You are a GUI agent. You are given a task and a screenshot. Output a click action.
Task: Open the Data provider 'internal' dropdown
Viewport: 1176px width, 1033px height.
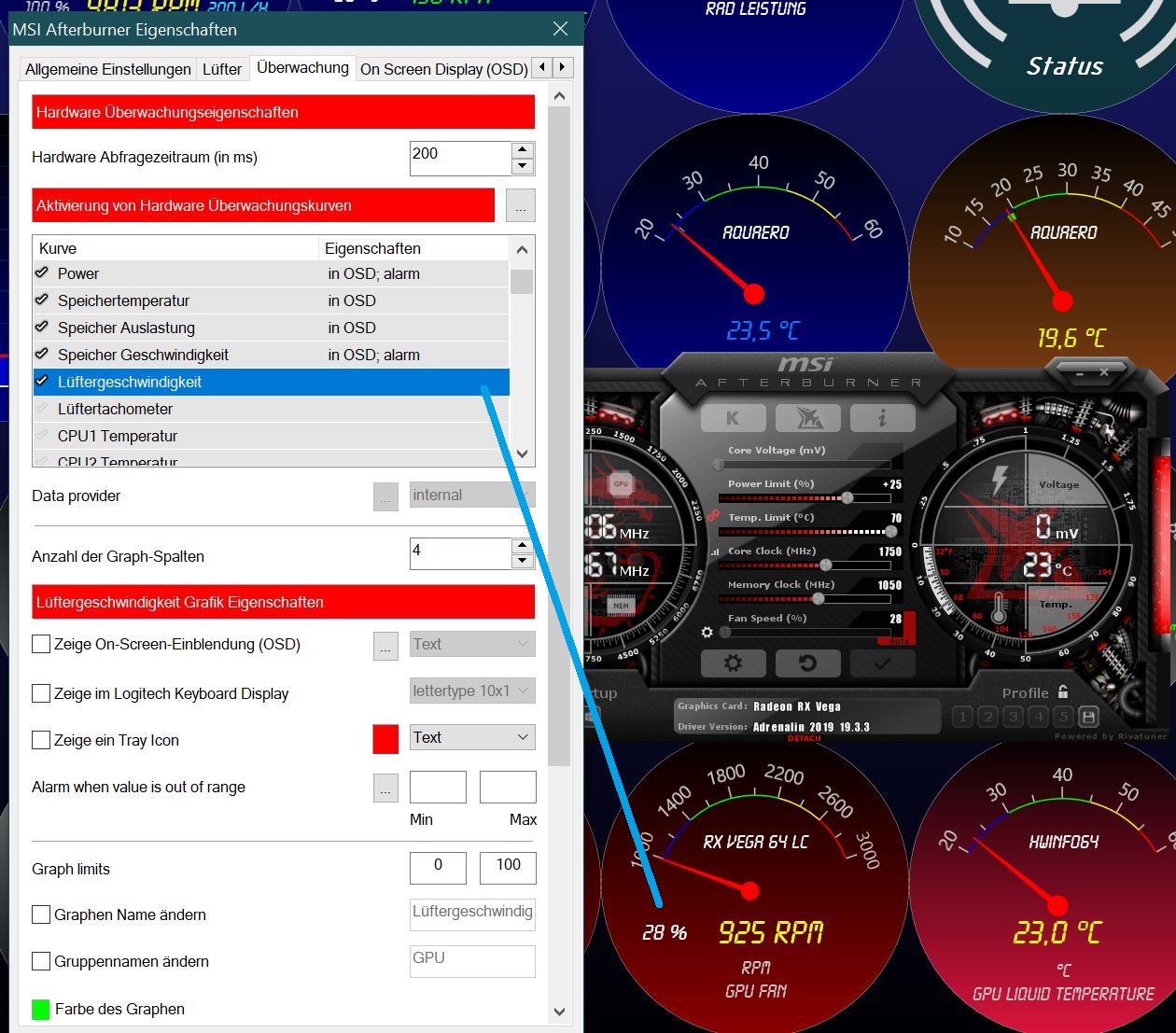[x=473, y=495]
